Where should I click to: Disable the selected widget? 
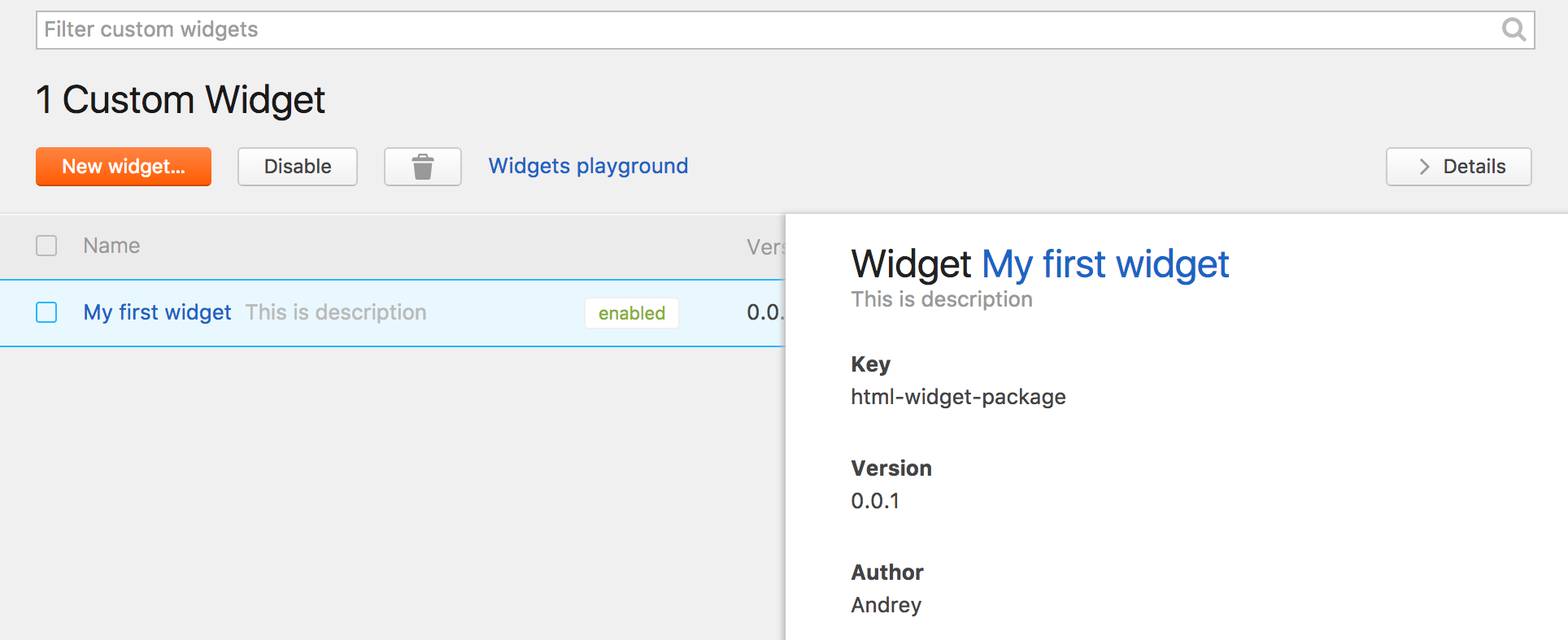pyautogui.click(x=298, y=167)
